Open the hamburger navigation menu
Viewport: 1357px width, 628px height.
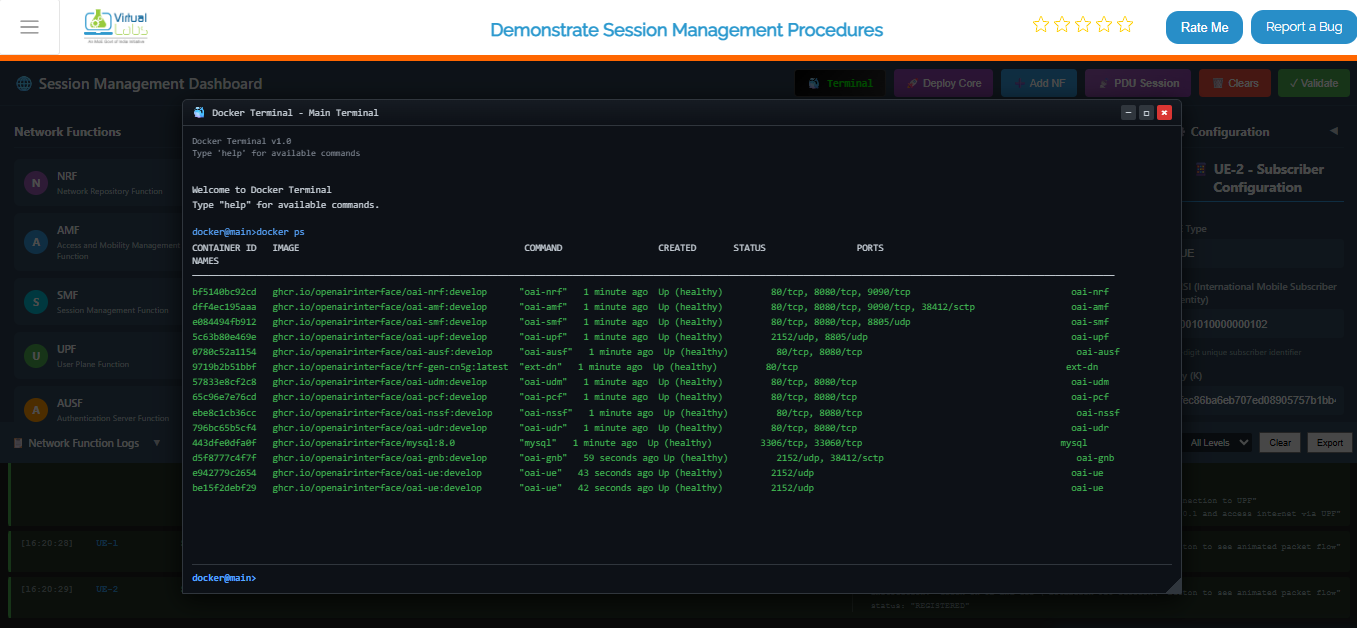tap(29, 27)
